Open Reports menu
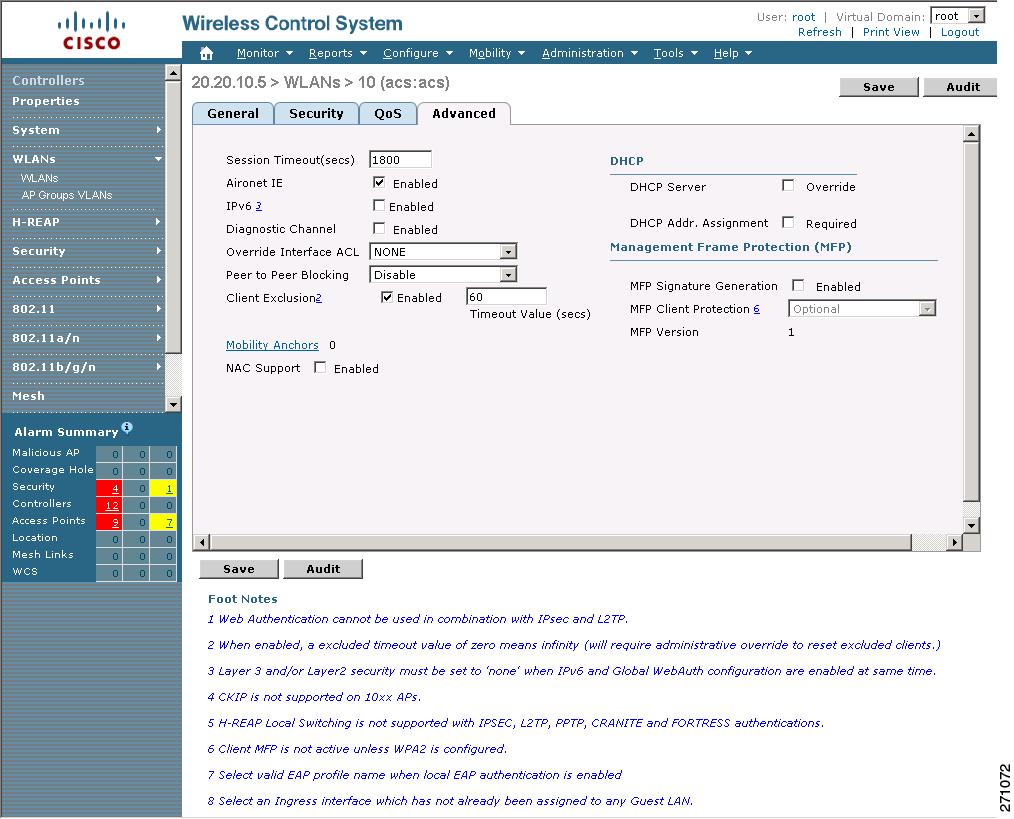1014x819 pixels. click(338, 53)
